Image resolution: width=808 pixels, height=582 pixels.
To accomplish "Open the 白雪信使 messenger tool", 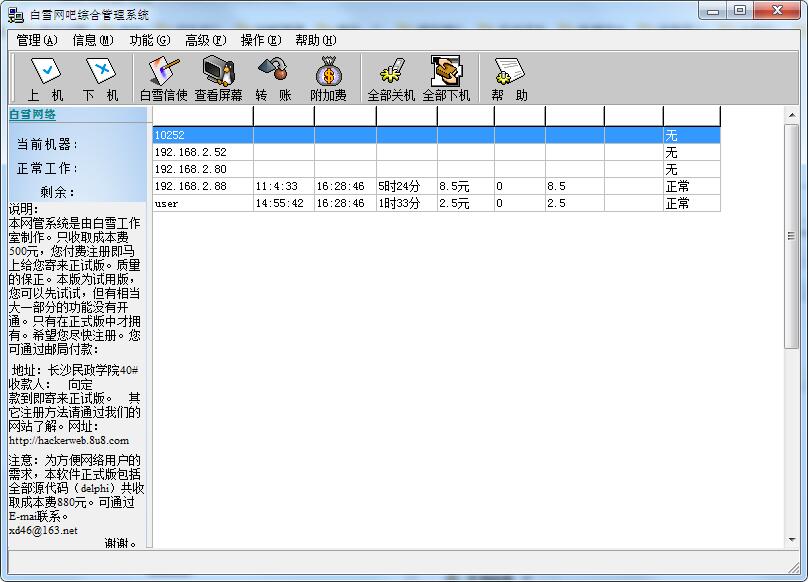I will coord(163,78).
